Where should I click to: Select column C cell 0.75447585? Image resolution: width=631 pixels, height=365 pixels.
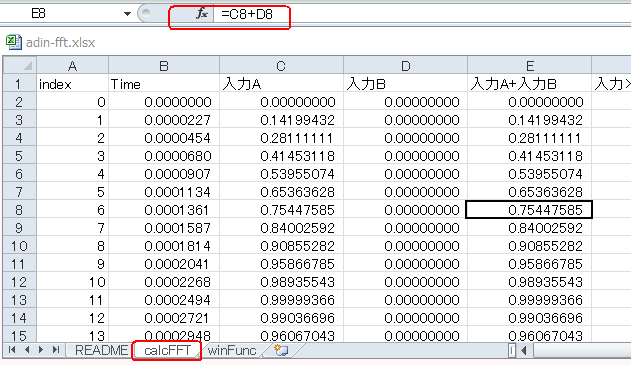point(281,210)
